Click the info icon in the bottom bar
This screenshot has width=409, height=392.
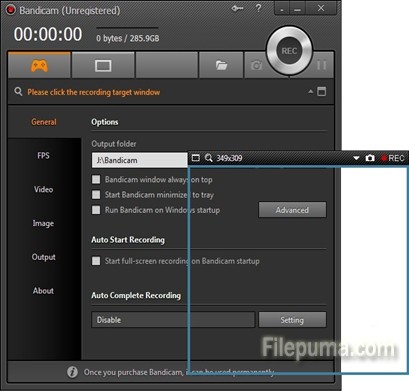point(72,372)
